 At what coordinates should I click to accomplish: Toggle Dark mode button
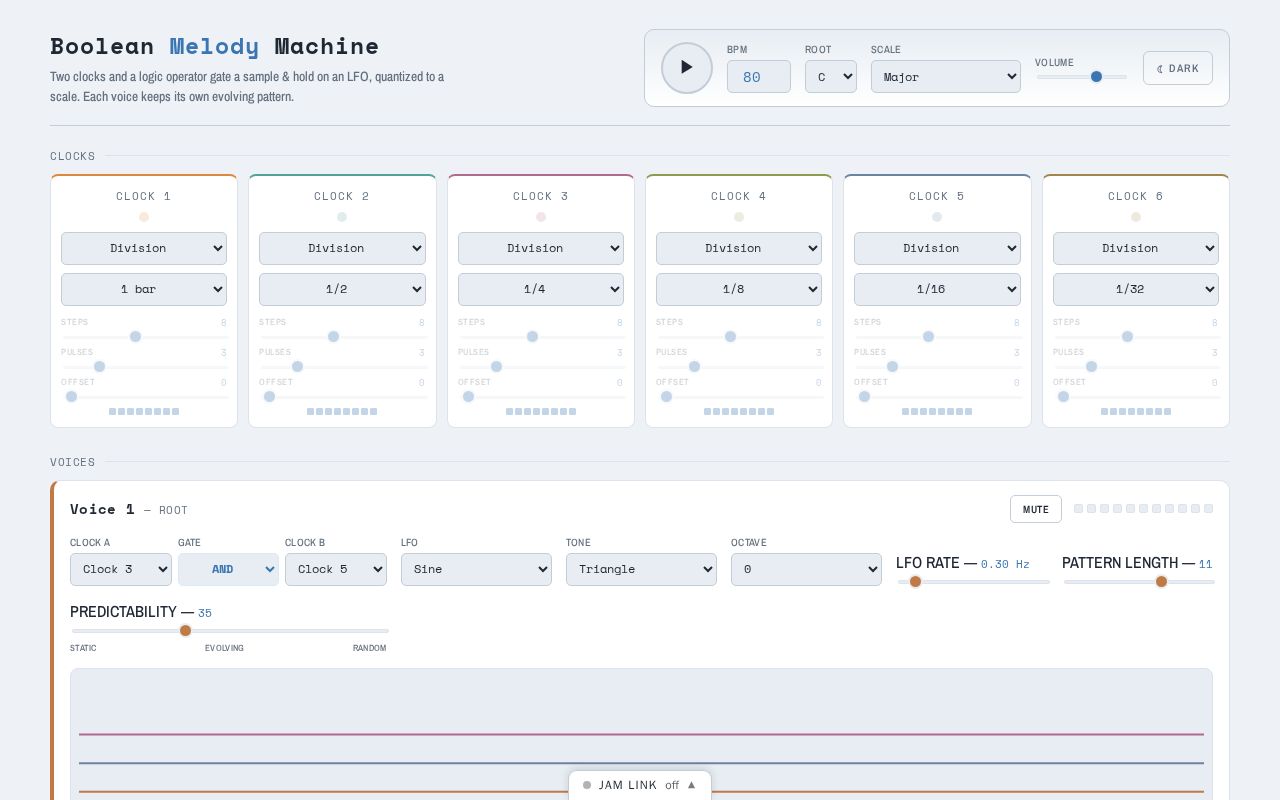tap(1178, 68)
